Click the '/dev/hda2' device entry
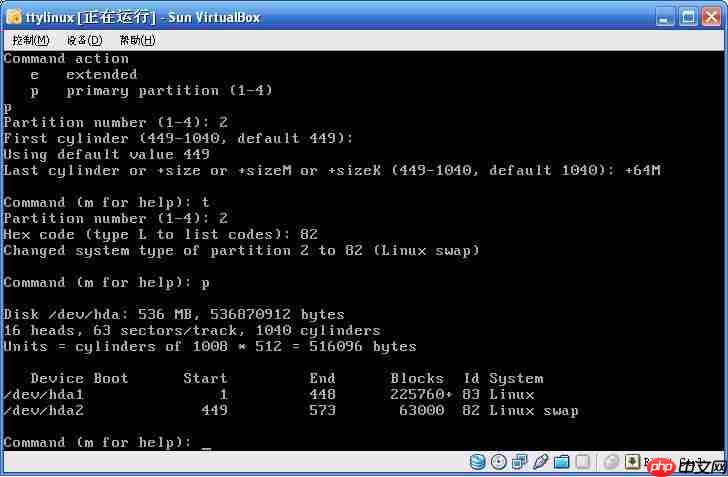 [44, 411]
